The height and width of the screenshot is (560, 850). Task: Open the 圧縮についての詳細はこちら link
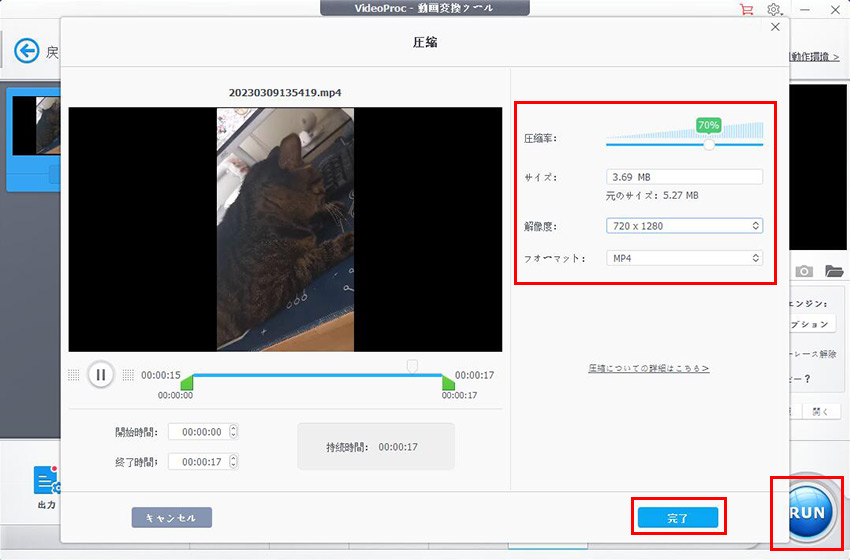coord(648,369)
